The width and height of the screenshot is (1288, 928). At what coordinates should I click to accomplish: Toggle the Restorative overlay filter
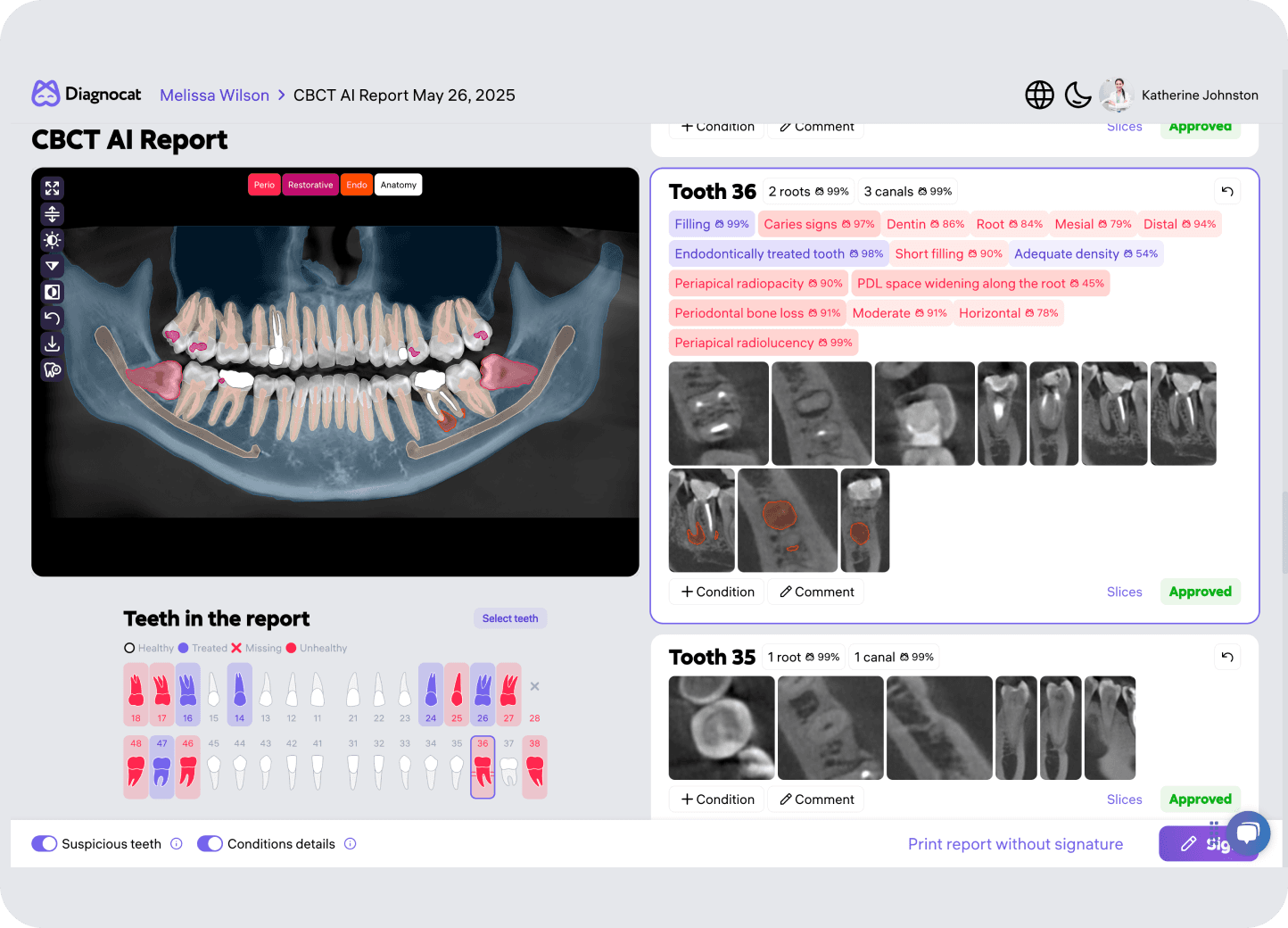pos(310,185)
